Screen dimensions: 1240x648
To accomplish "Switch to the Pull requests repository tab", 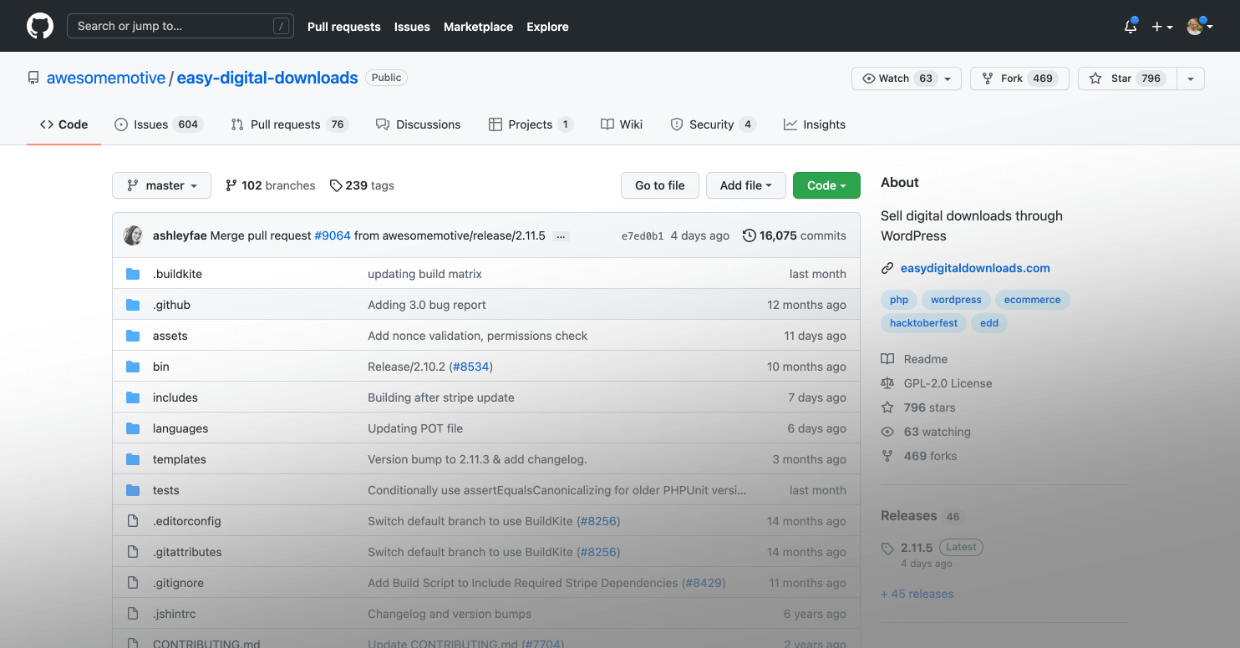I will (x=288, y=125).
